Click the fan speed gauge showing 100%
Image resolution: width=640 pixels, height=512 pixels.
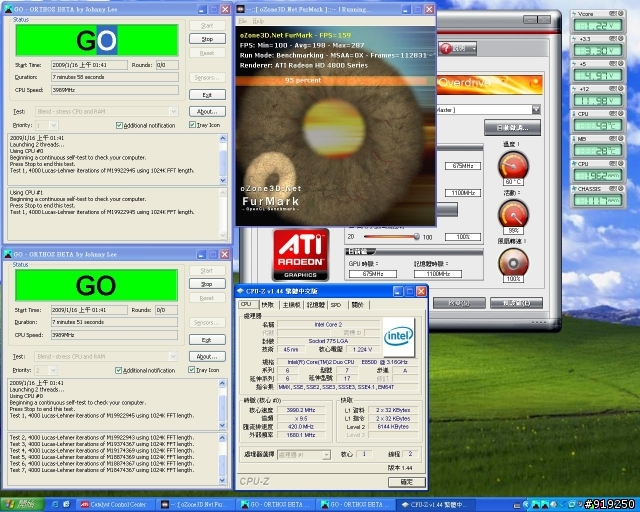point(513,263)
